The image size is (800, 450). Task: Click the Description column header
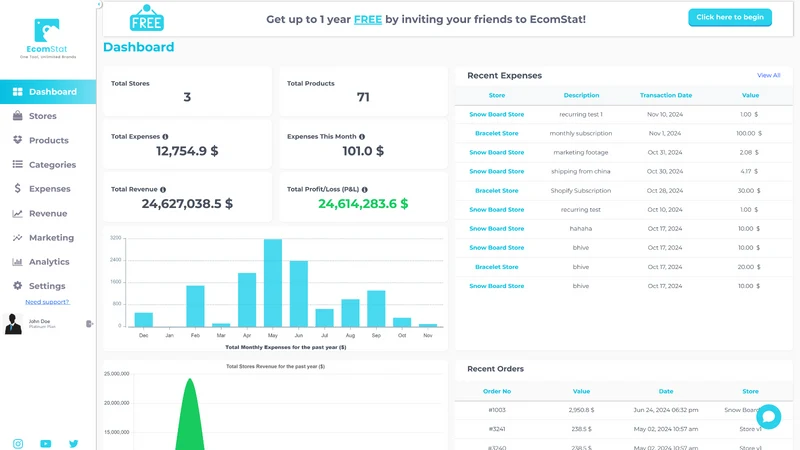pos(581,95)
